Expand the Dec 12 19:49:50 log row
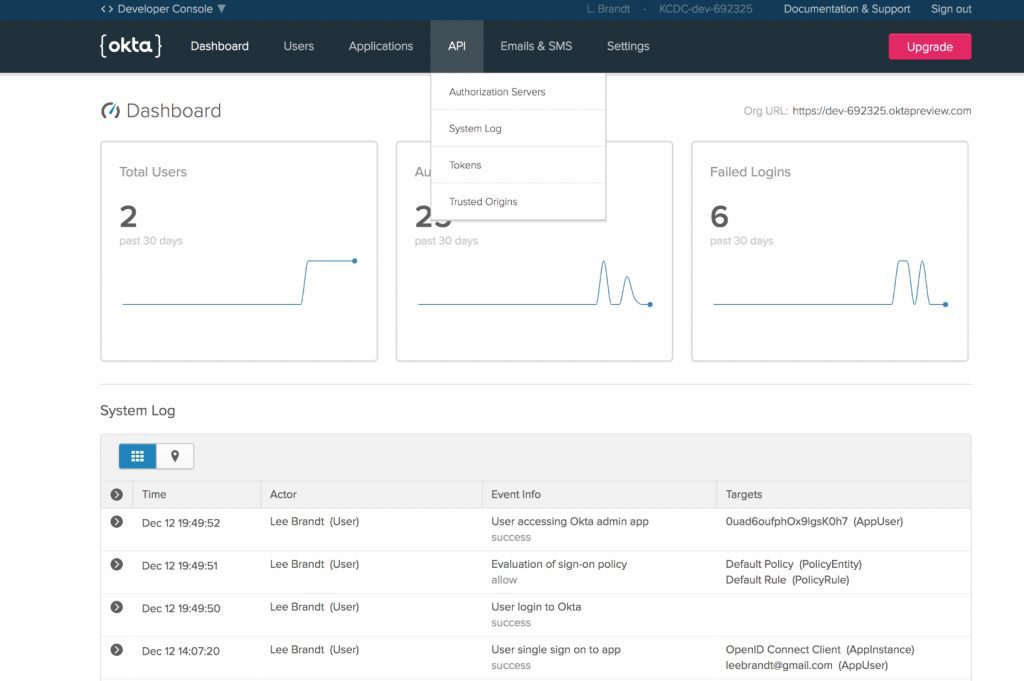The height and width of the screenshot is (681, 1024). [116, 607]
